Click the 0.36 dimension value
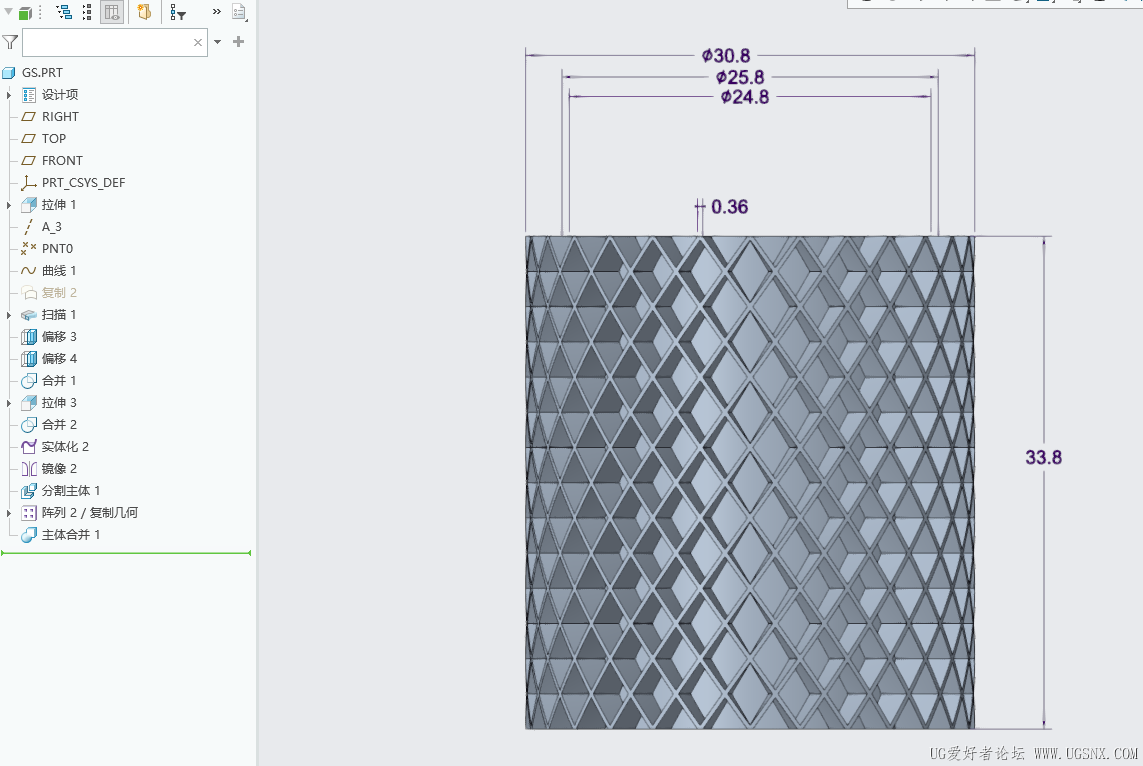 (x=730, y=207)
